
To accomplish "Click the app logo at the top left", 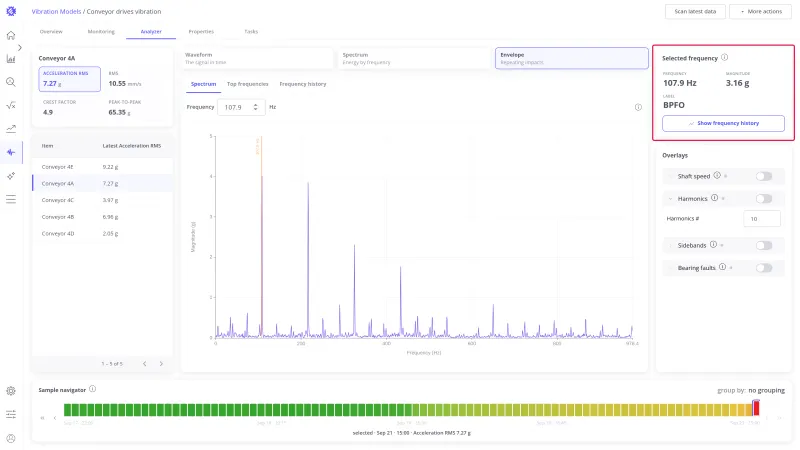I will pyautogui.click(x=11, y=11).
